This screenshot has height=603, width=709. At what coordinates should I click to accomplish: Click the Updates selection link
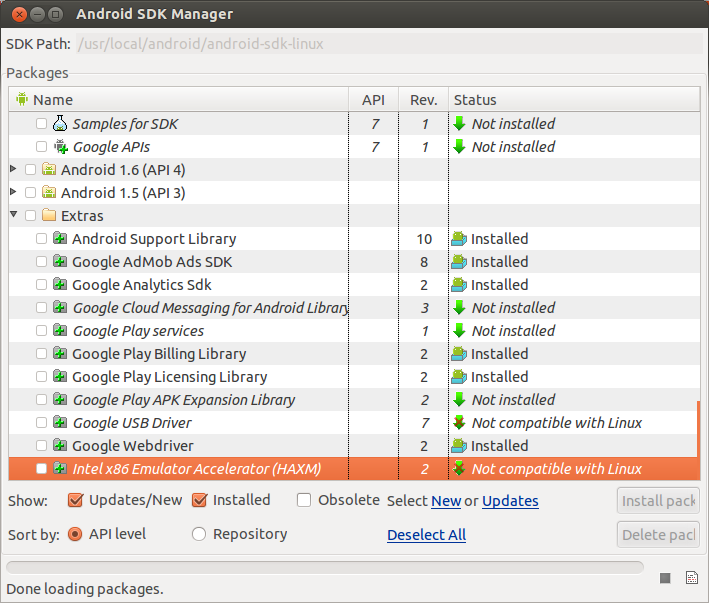coord(510,501)
